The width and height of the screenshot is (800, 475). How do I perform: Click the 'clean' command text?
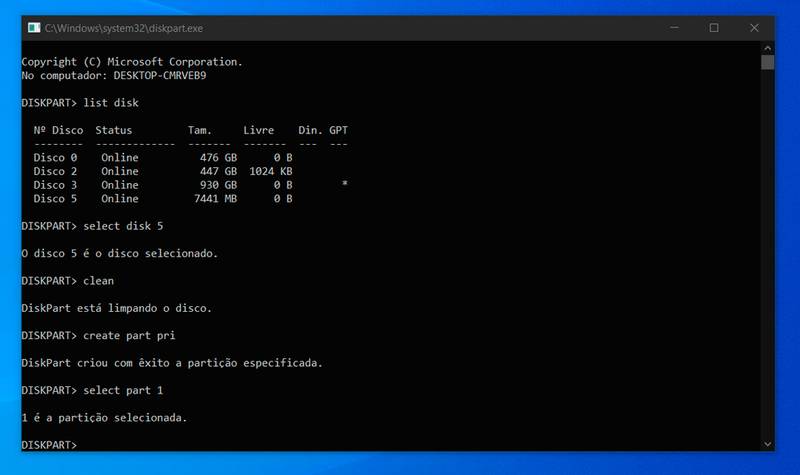98,281
